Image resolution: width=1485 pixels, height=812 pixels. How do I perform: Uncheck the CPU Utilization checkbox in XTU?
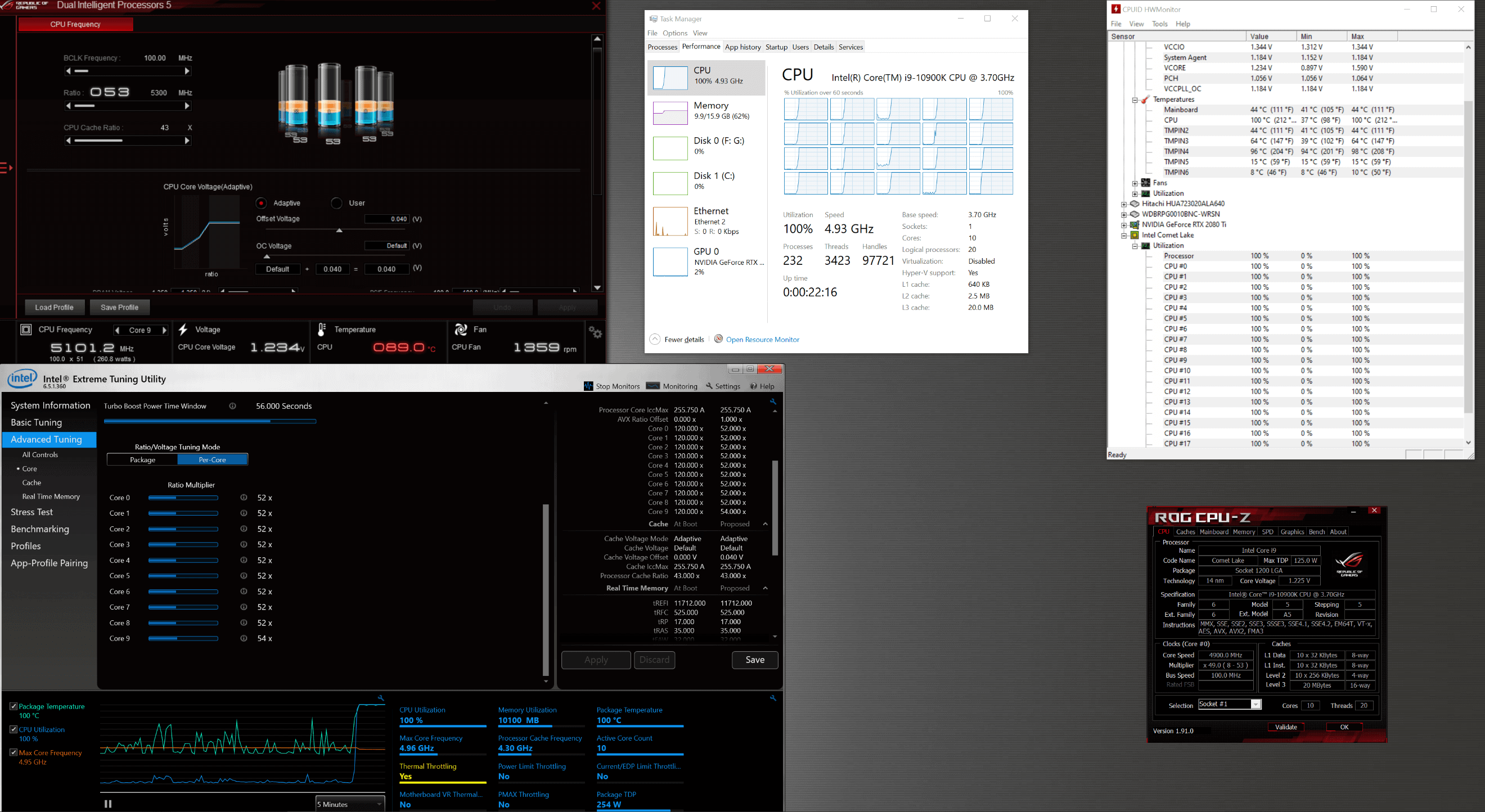(x=14, y=729)
